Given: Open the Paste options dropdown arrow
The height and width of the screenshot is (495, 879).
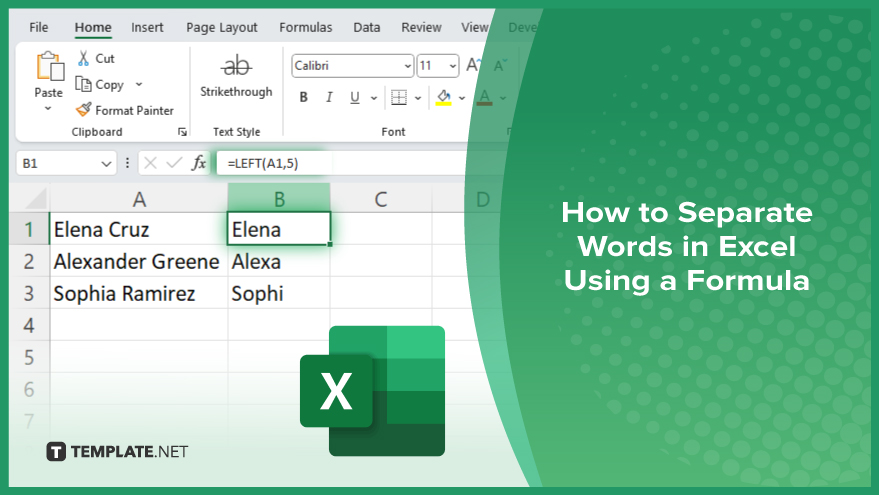Looking at the screenshot, I should (x=48, y=108).
